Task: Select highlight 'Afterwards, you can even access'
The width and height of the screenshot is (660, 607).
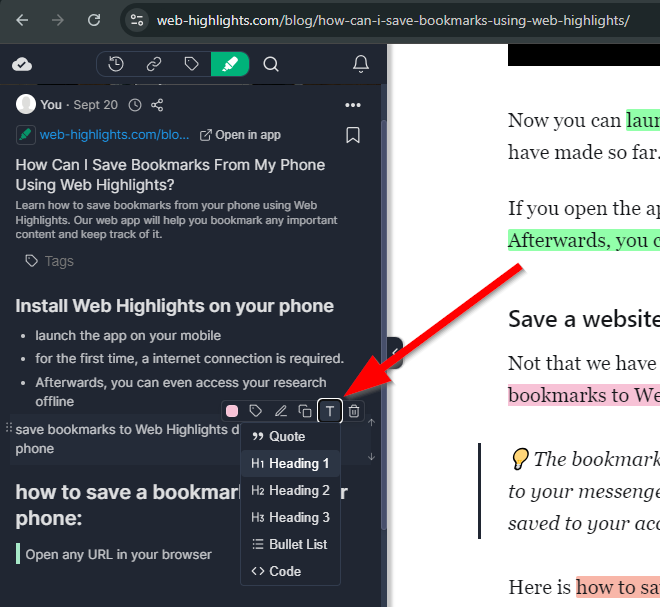Action: point(181,391)
